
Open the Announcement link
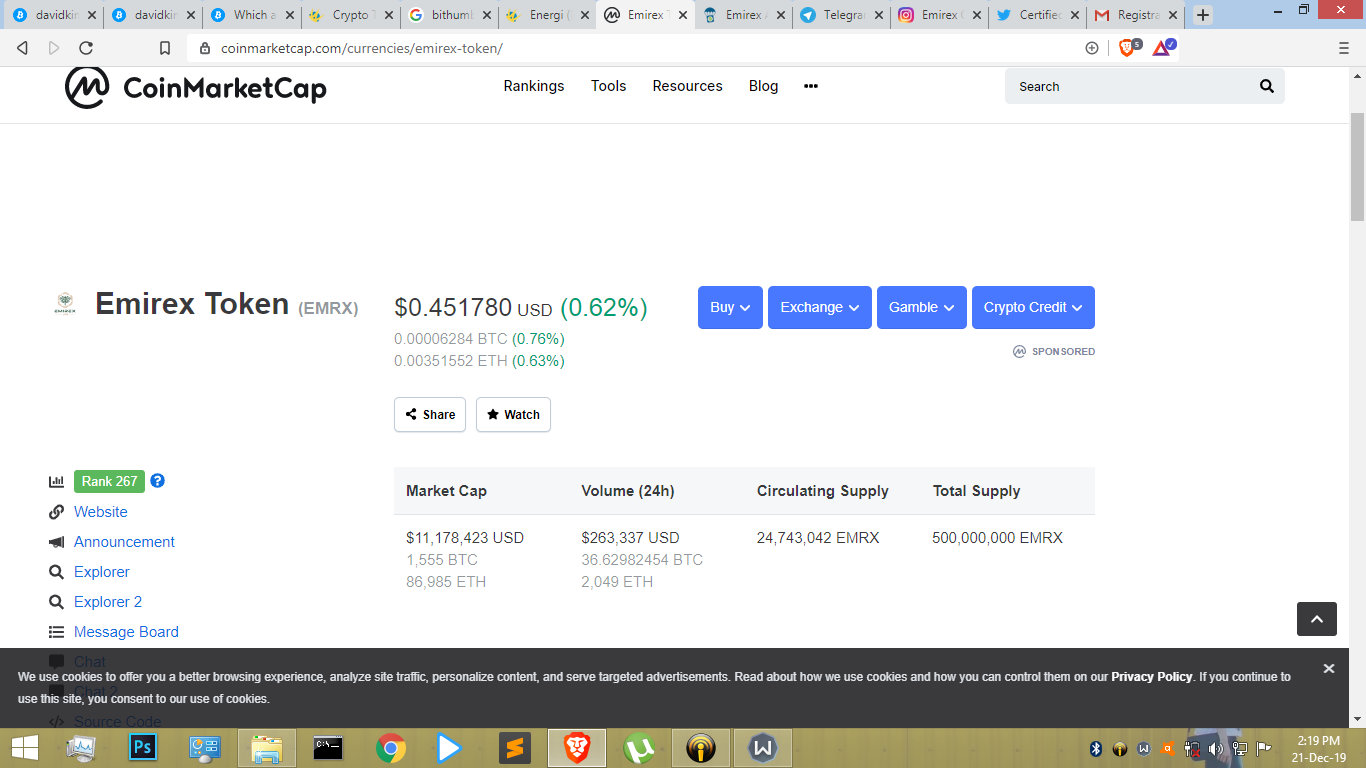(x=124, y=542)
